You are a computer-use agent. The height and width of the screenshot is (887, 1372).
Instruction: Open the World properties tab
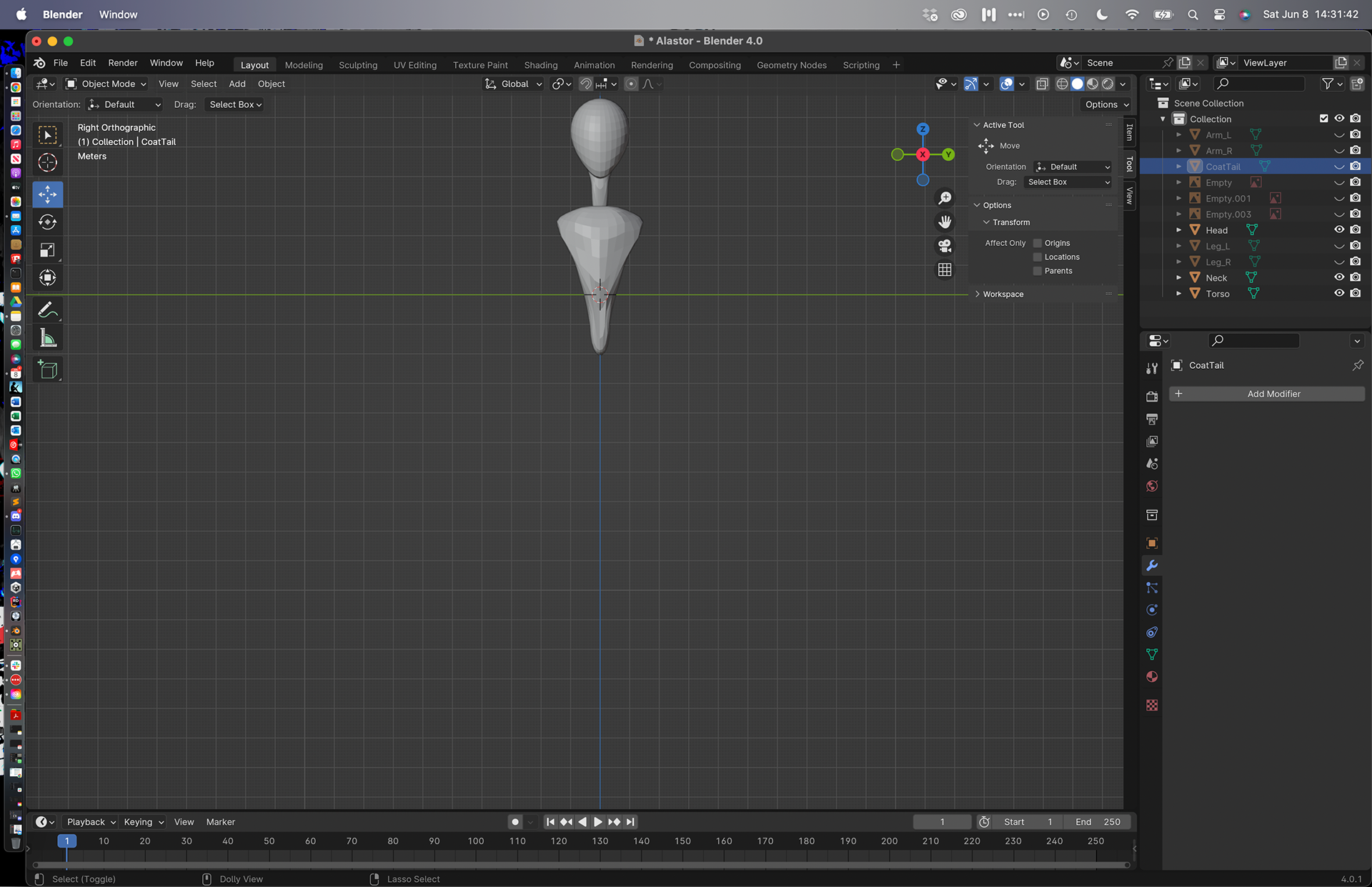(x=1152, y=486)
